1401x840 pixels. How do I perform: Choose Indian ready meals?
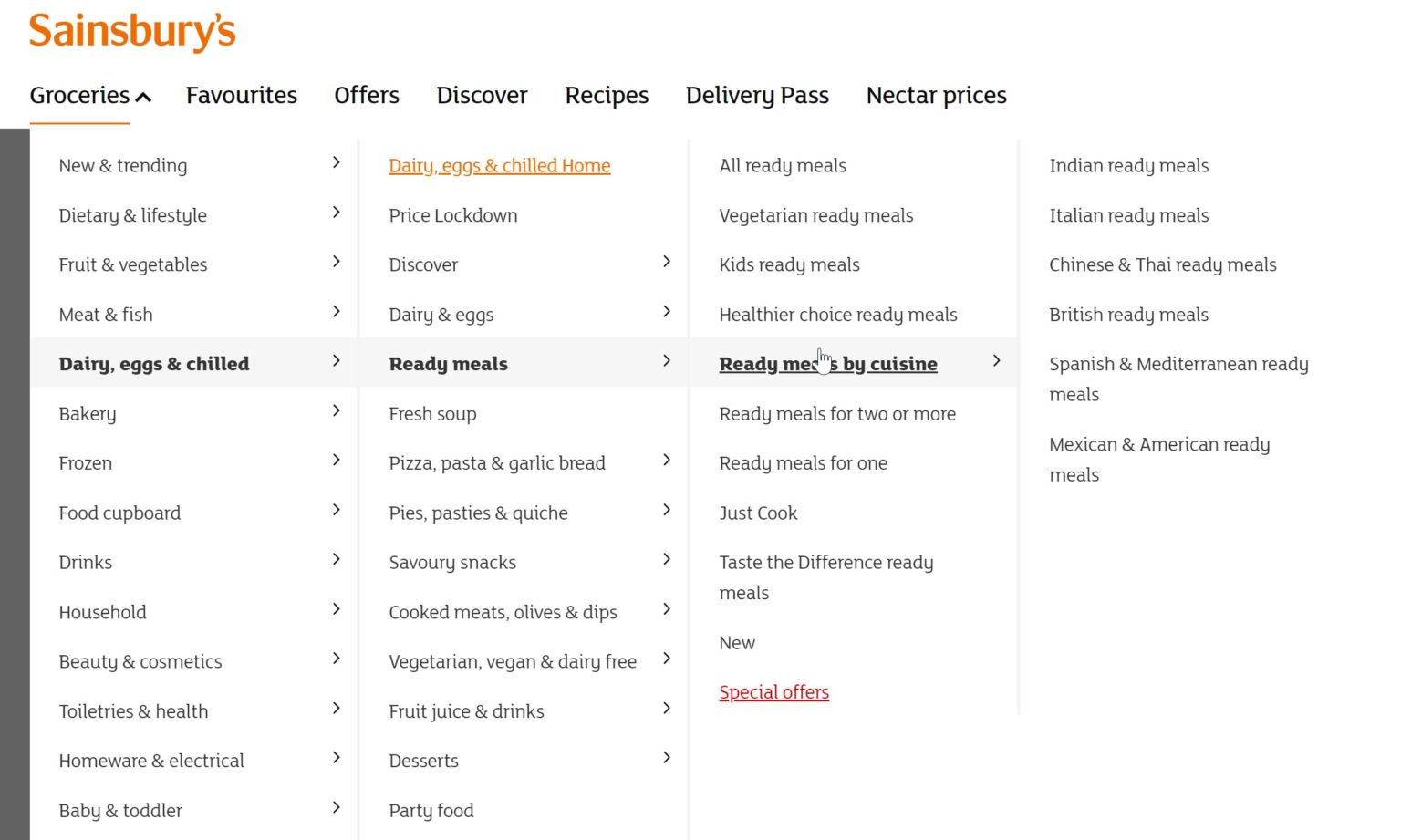[1128, 165]
